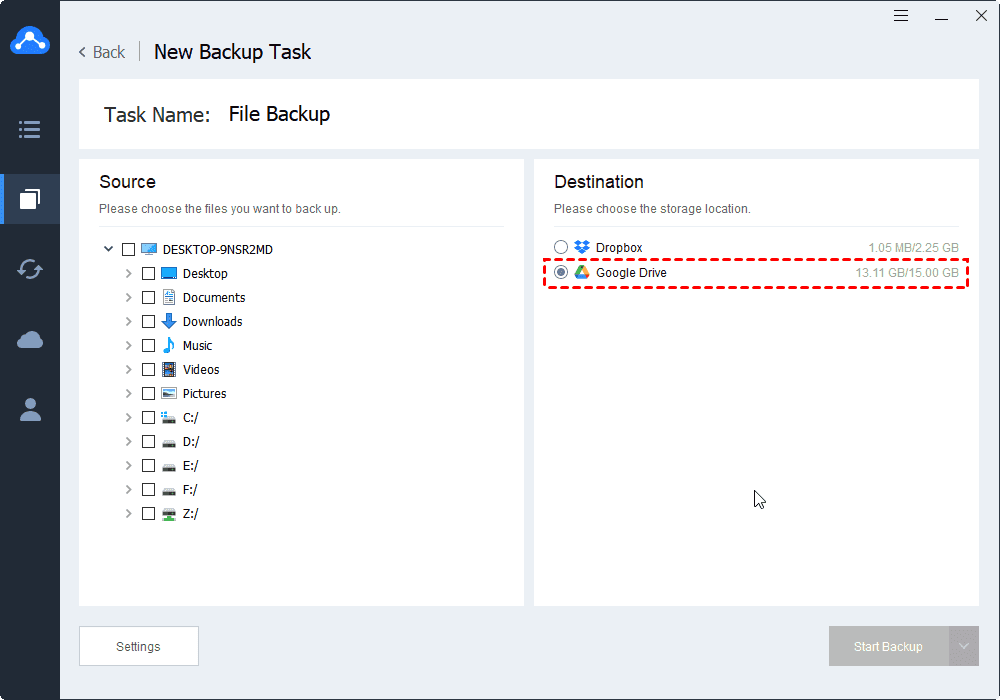Image resolution: width=1000 pixels, height=700 pixels.
Task: Select the DESKTOP-9NSR2MD tree label
Action: 217,249
